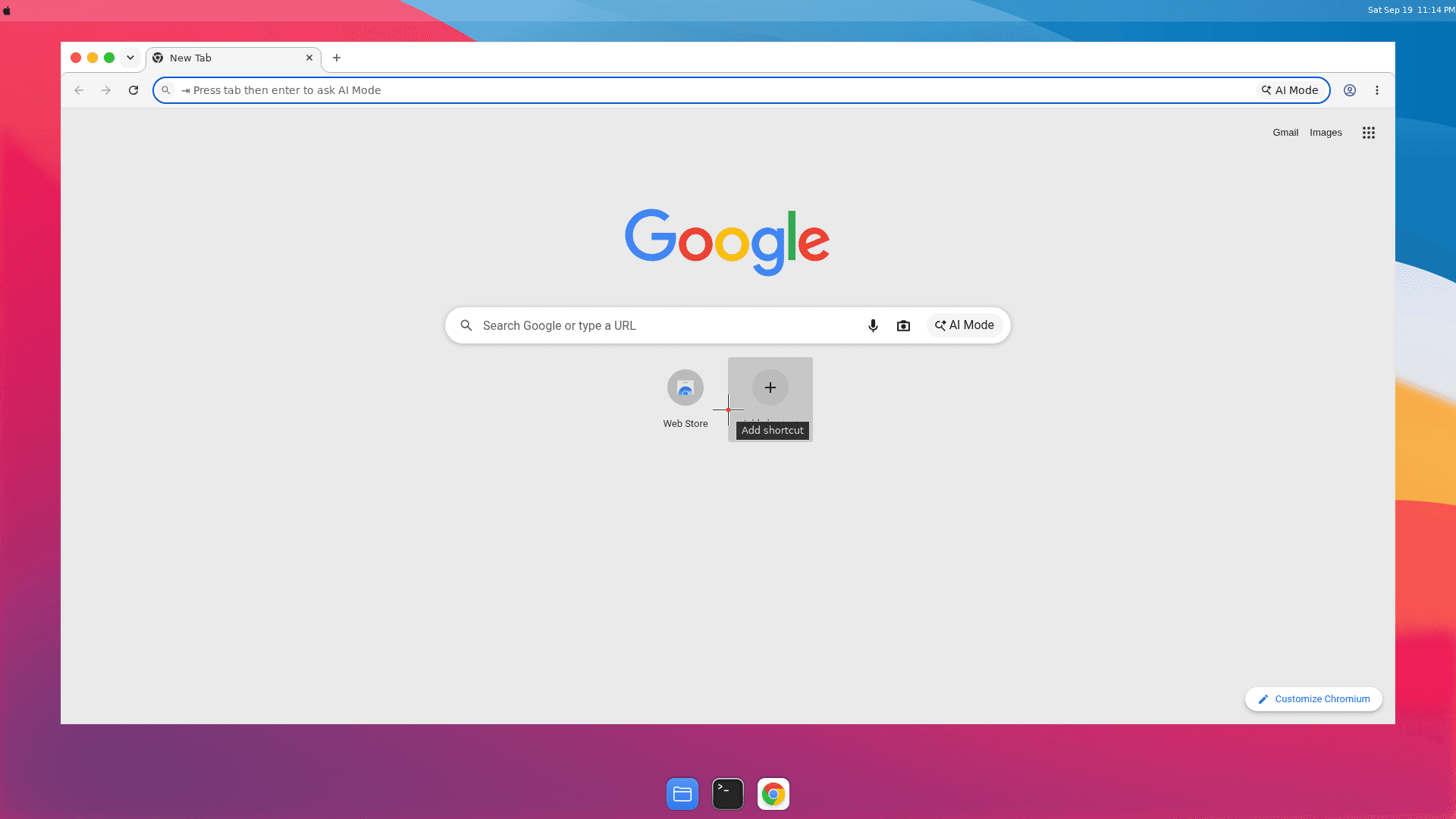The height and width of the screenshot is (819, 1456).
Task: Open the Apple menu icon
Action: point(7,11)
